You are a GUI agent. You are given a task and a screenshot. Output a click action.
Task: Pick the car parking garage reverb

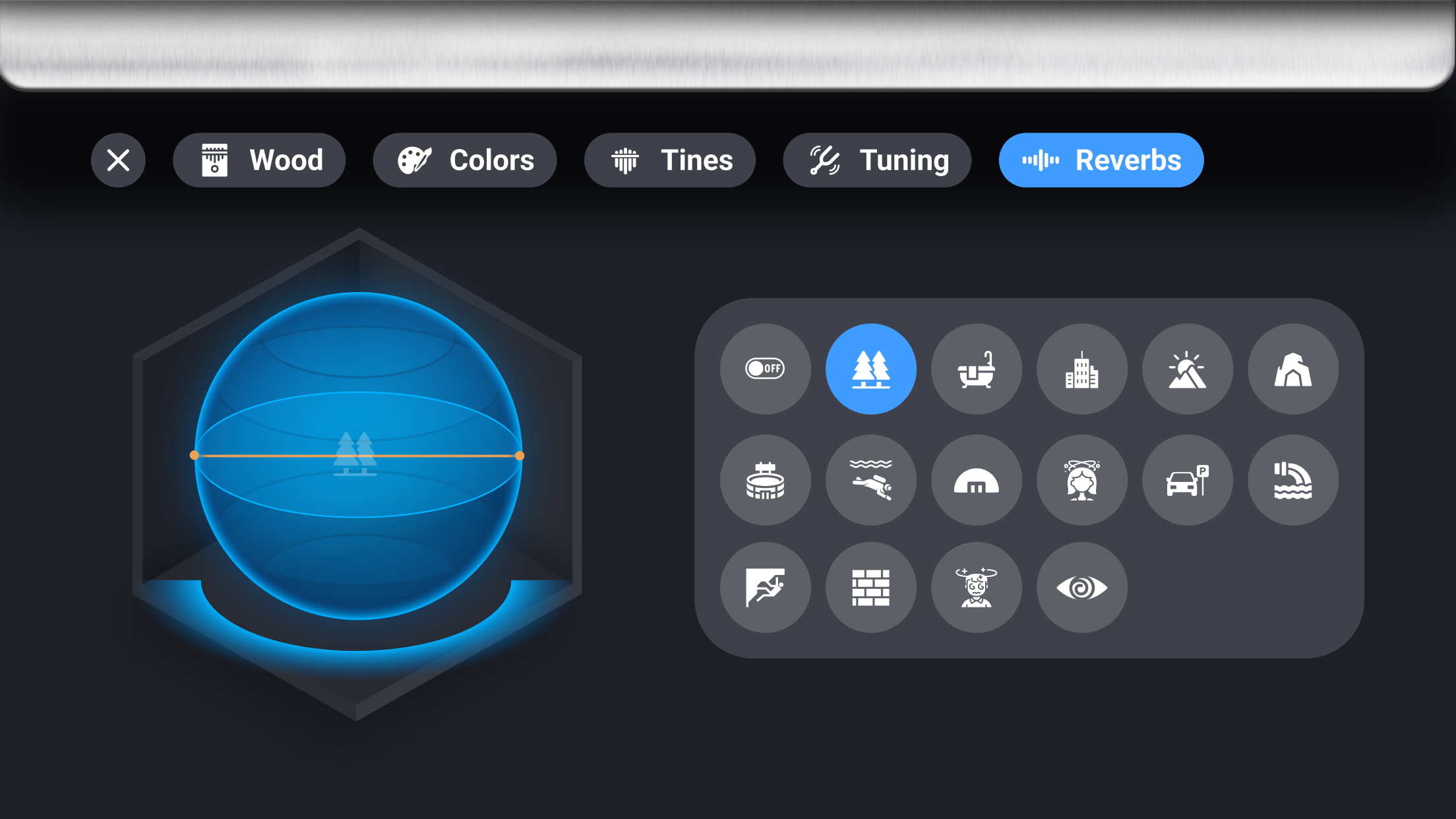coord(1187,479)
